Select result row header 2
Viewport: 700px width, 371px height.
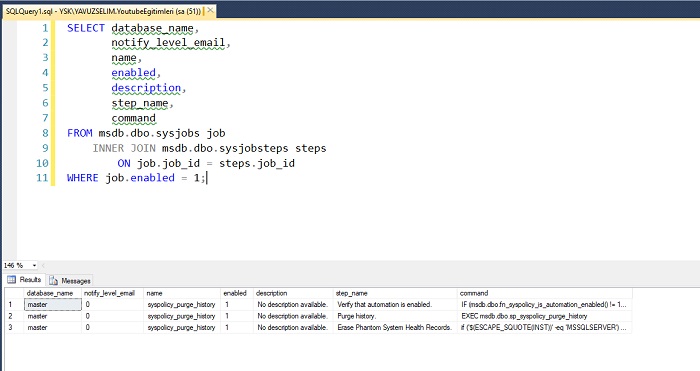(14, 316)
